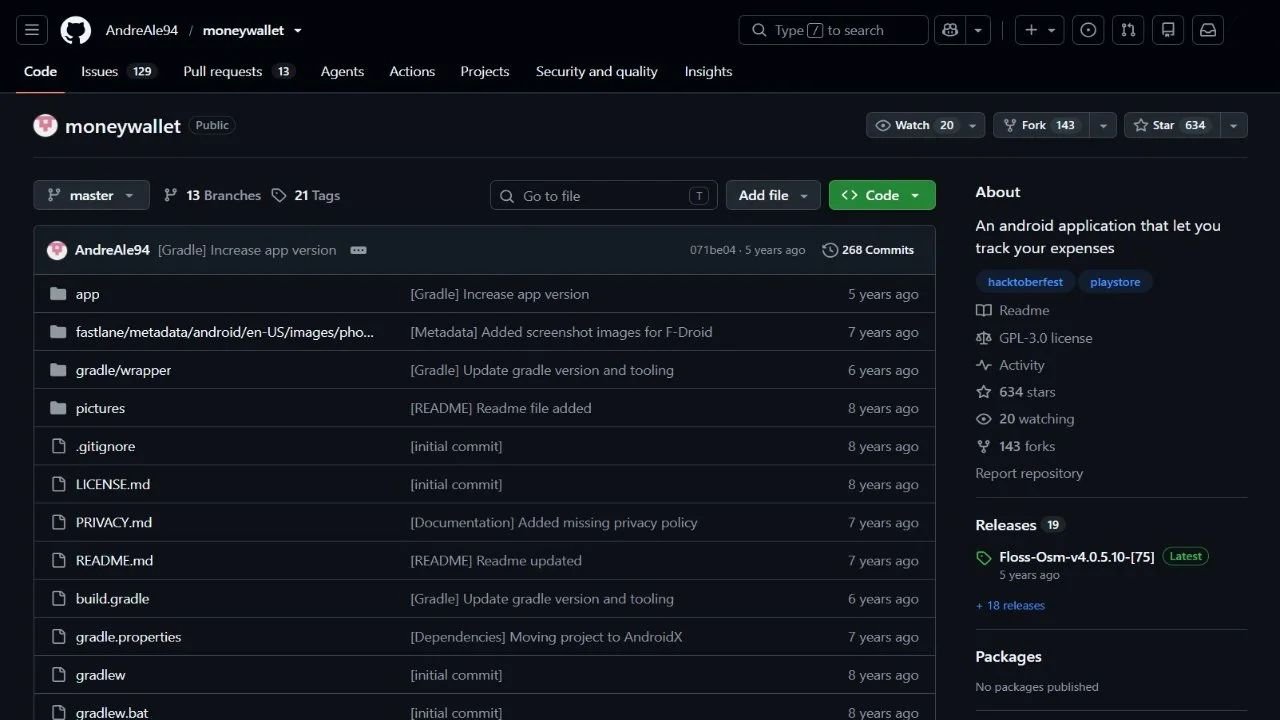Switch to the Code tab

coord(41,71)
